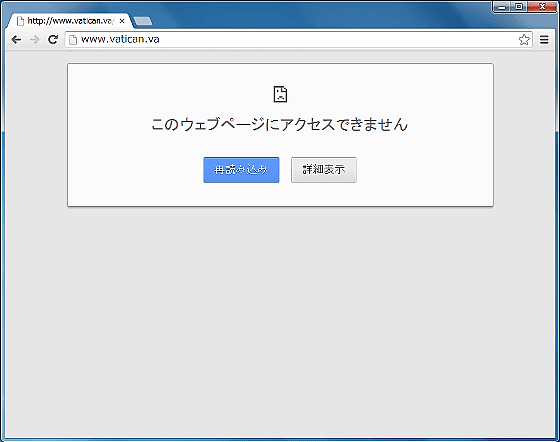Screen dimensions: 560x442
Task: Reload the page with the toolbar refresh icon
Action: click(x=53, y=40)
